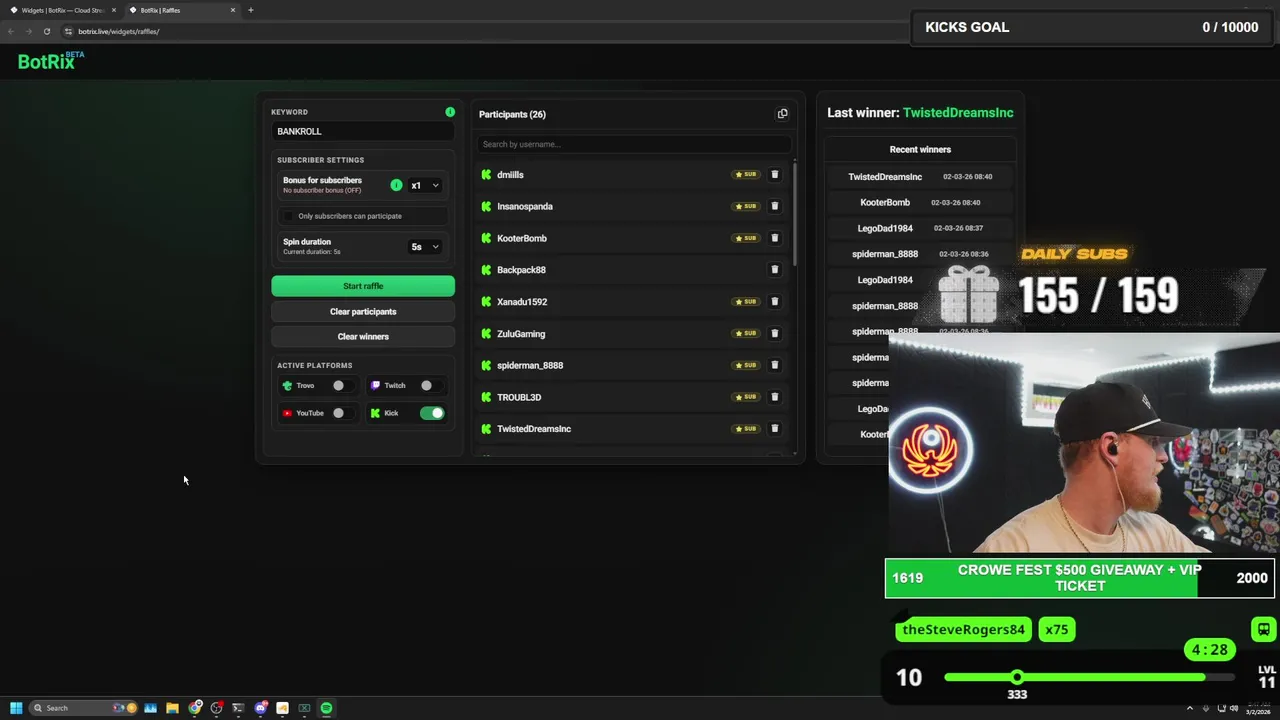Open Chrome from taskbar
The height and width of the screenshot is (720, 1280).
[x=194, y=708]
